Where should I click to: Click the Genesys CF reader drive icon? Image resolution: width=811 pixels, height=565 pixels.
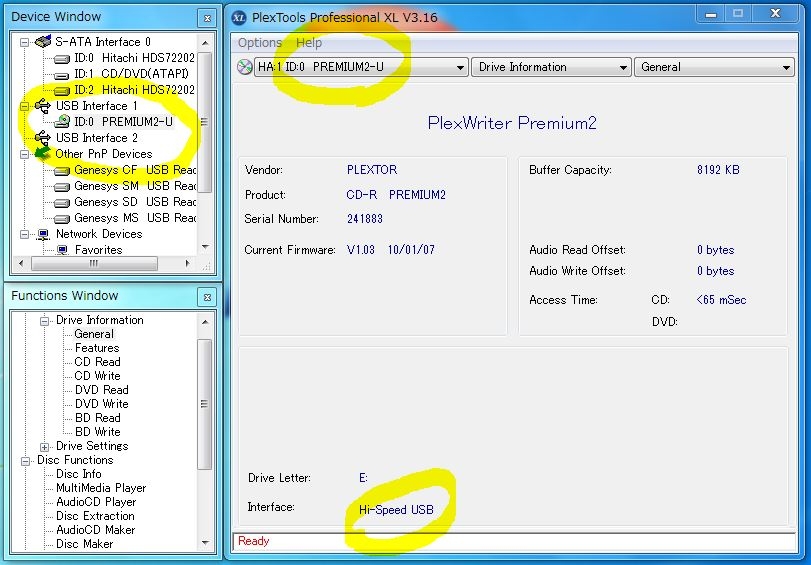62,171
